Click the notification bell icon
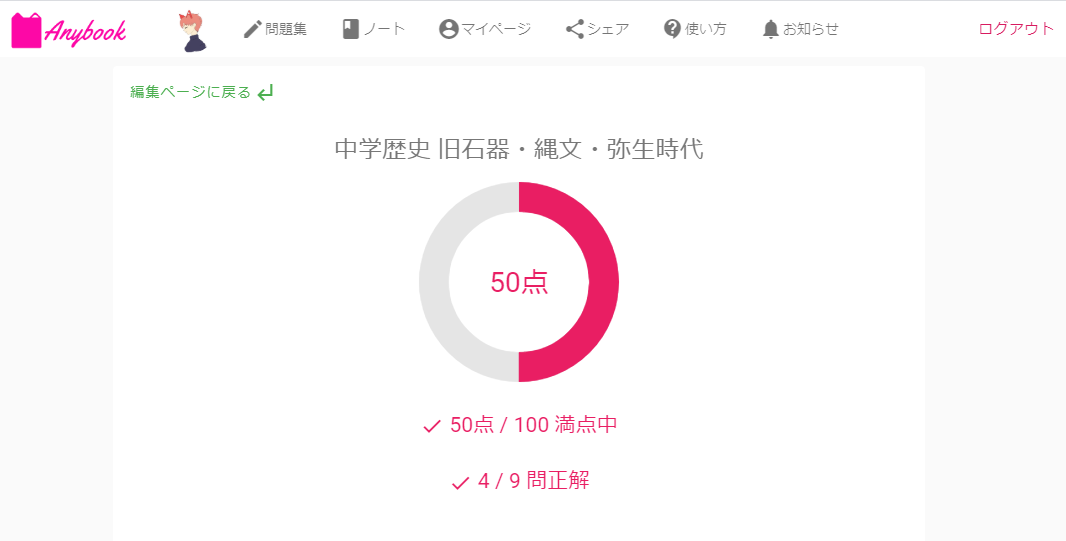 770,29
